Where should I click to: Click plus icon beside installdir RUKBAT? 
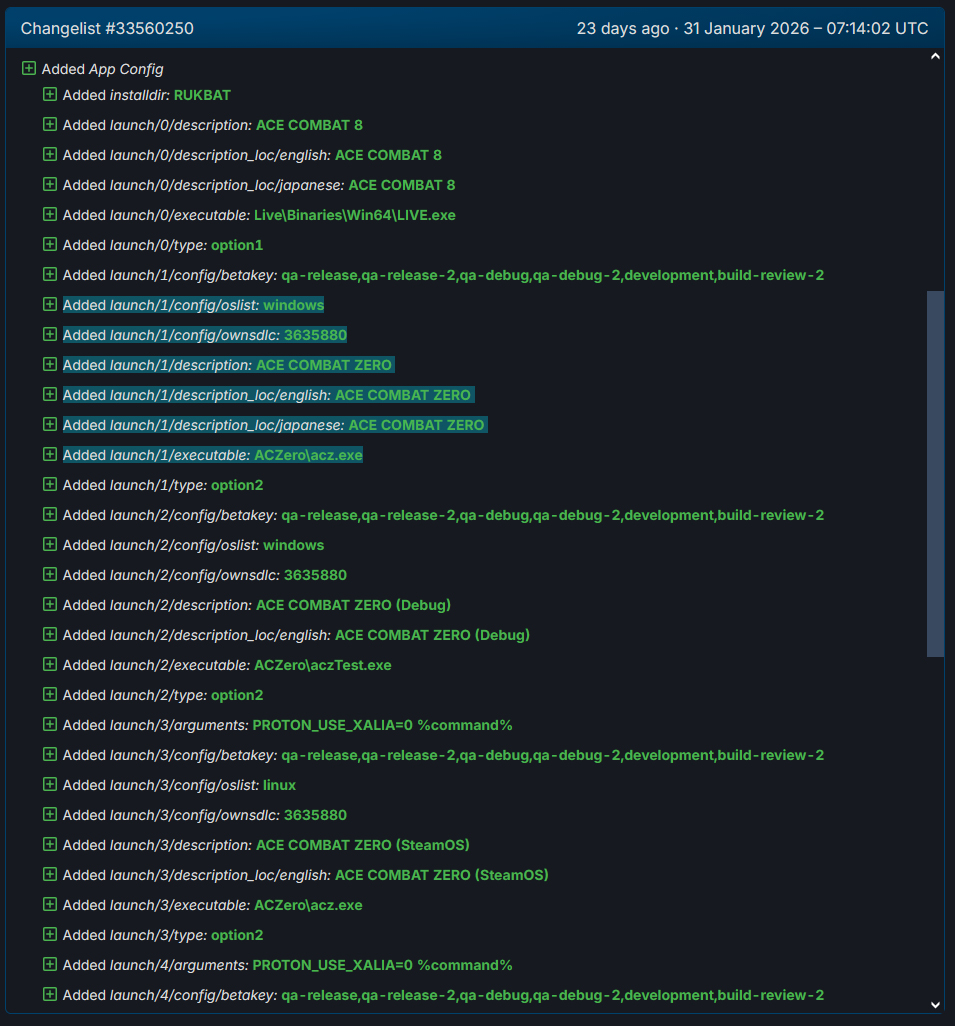[50, 94]
